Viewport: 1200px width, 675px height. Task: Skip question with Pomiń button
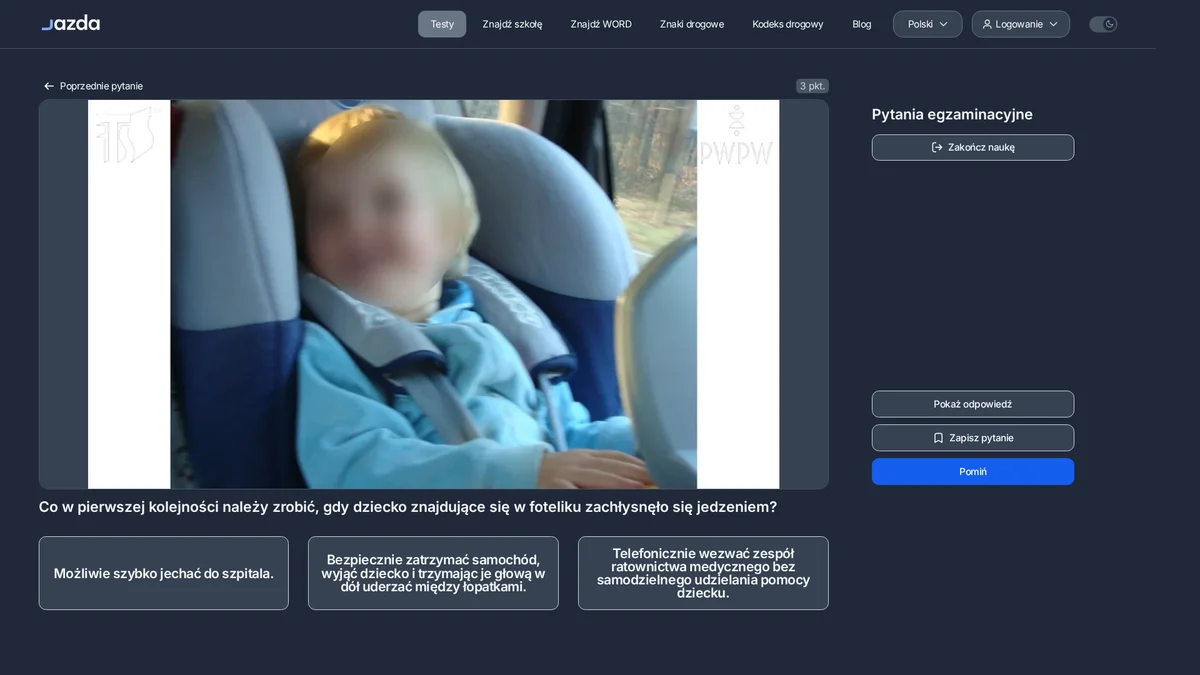click(973, 472)
